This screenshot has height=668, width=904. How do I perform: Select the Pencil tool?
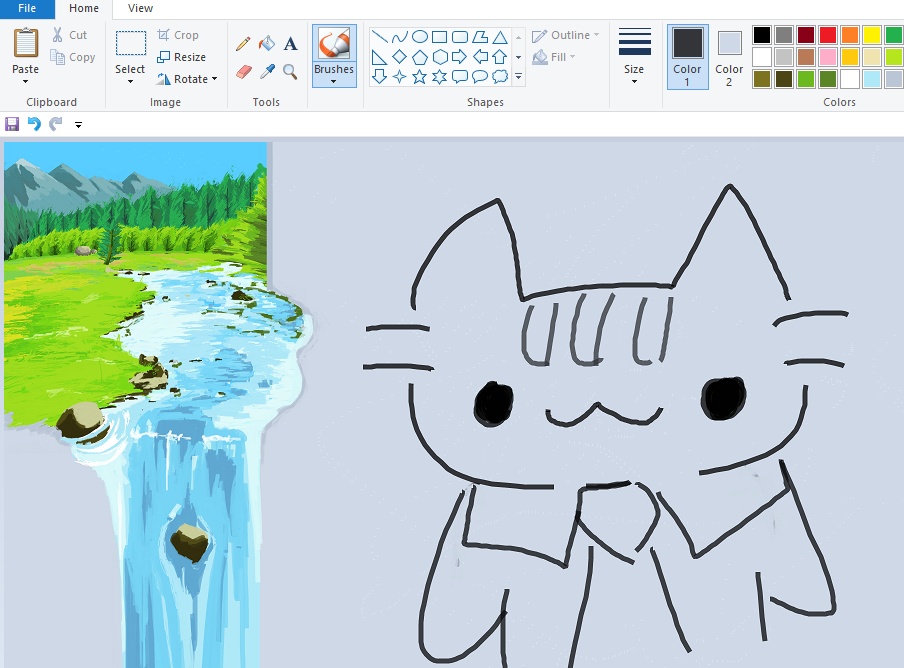click(x=243, y=44)
